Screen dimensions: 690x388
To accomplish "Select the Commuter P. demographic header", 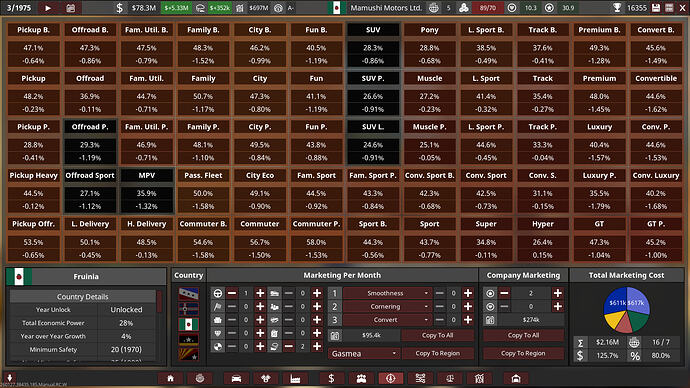I will 316,224.
